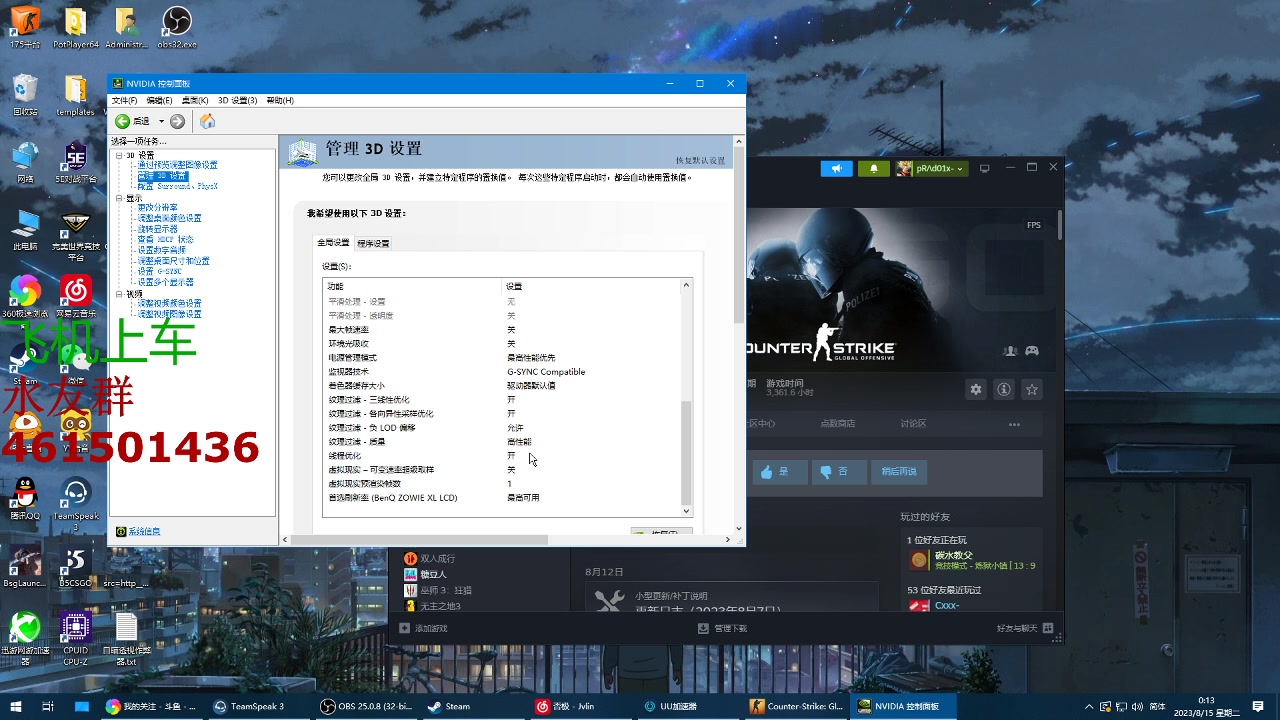Viewport: 1280px width, 720px height.
Task: Open the 点数商店 tab in Steam
Action: (838, 423)
